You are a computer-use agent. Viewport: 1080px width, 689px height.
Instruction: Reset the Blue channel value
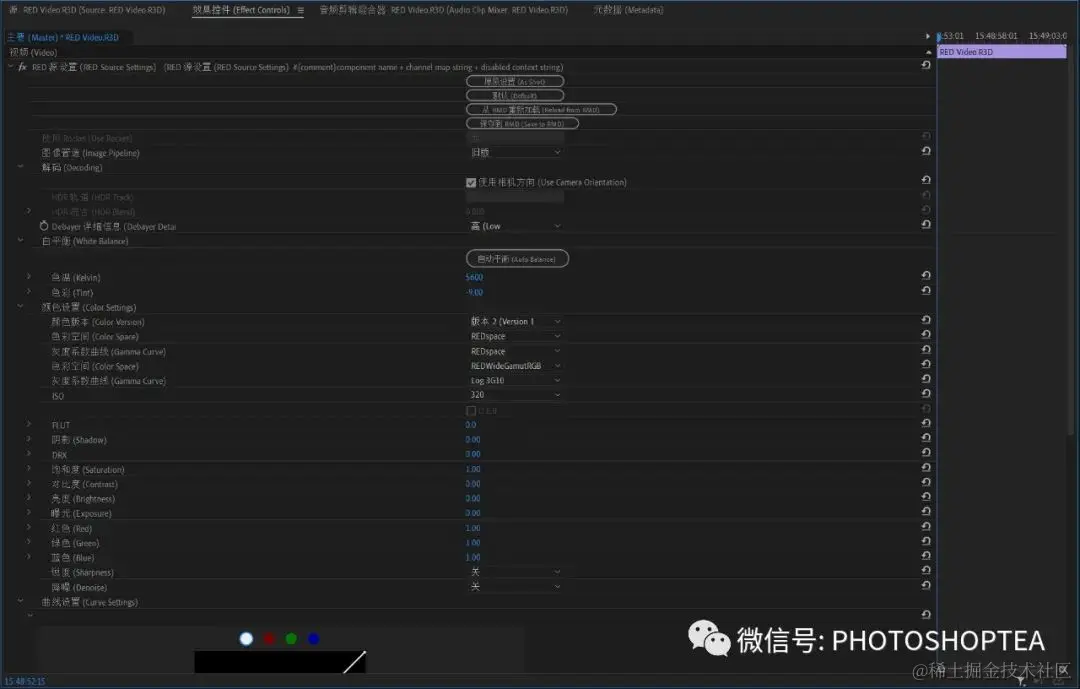coord(926,555)
